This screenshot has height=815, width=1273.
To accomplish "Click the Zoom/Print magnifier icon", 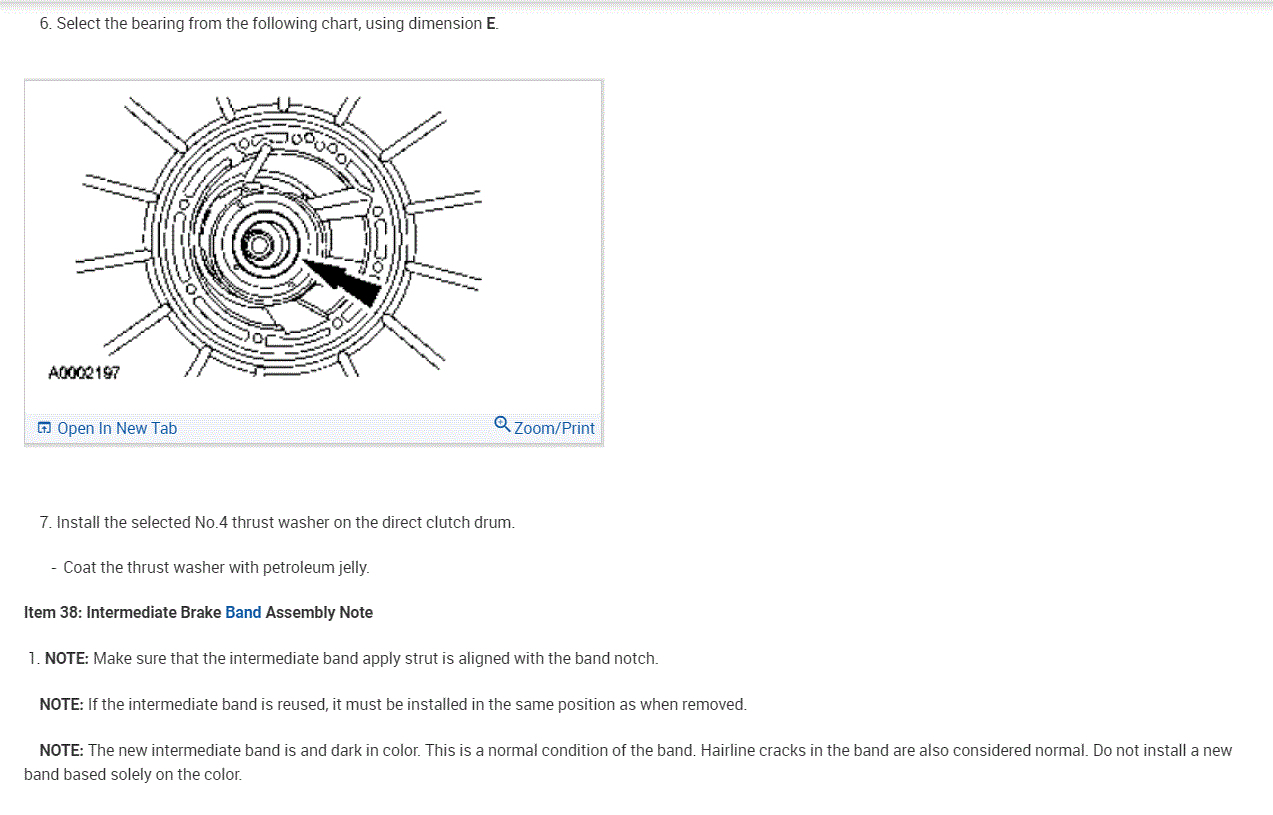I will [502, 424].
